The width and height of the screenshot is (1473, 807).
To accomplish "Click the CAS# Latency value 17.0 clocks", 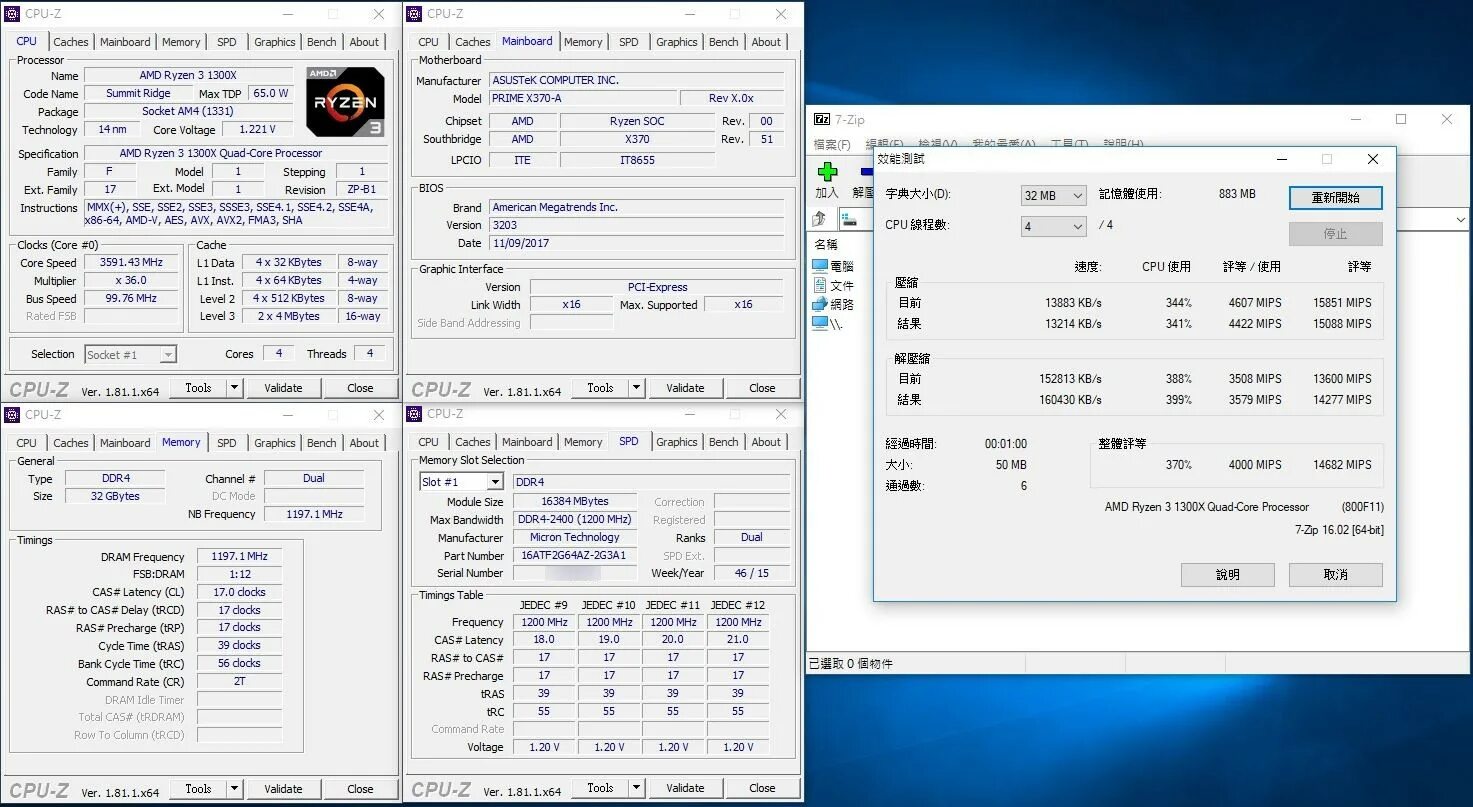I will point(240,592).
